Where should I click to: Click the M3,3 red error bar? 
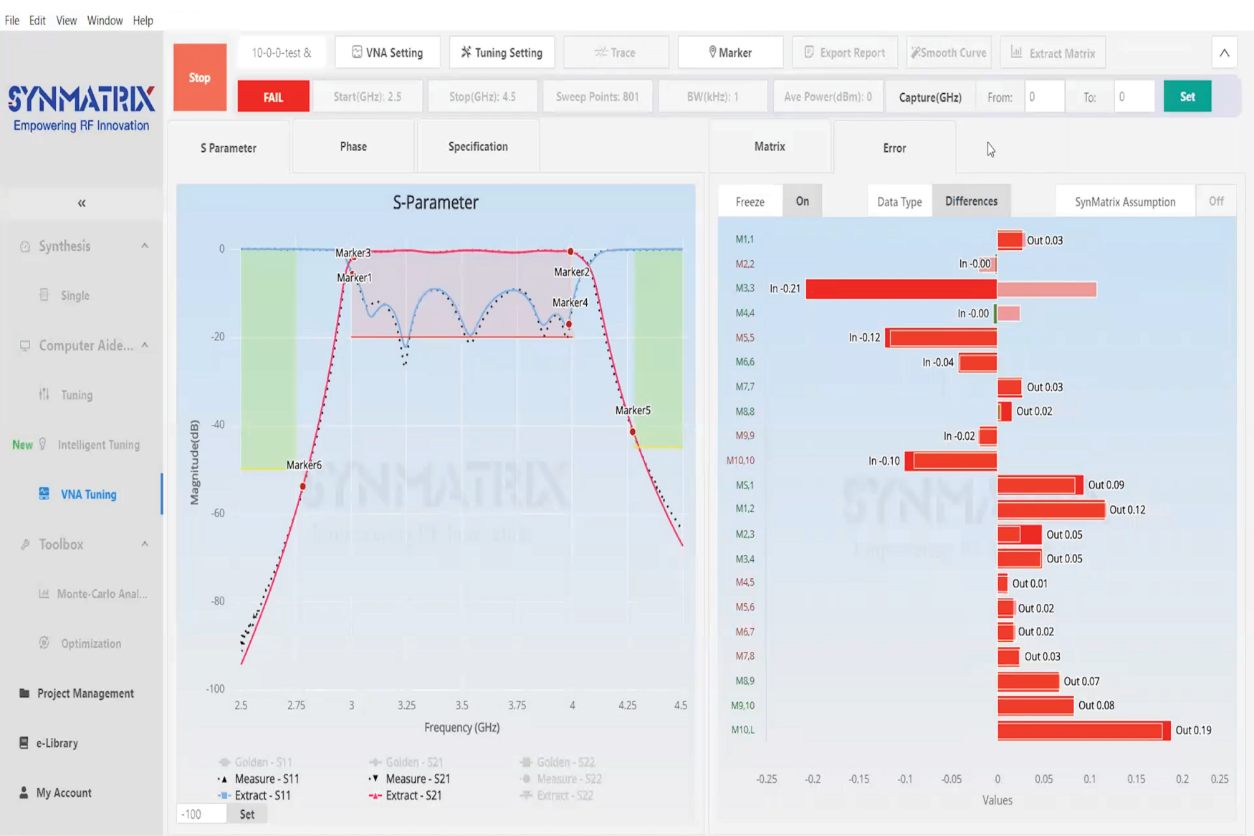click(901, 289)
